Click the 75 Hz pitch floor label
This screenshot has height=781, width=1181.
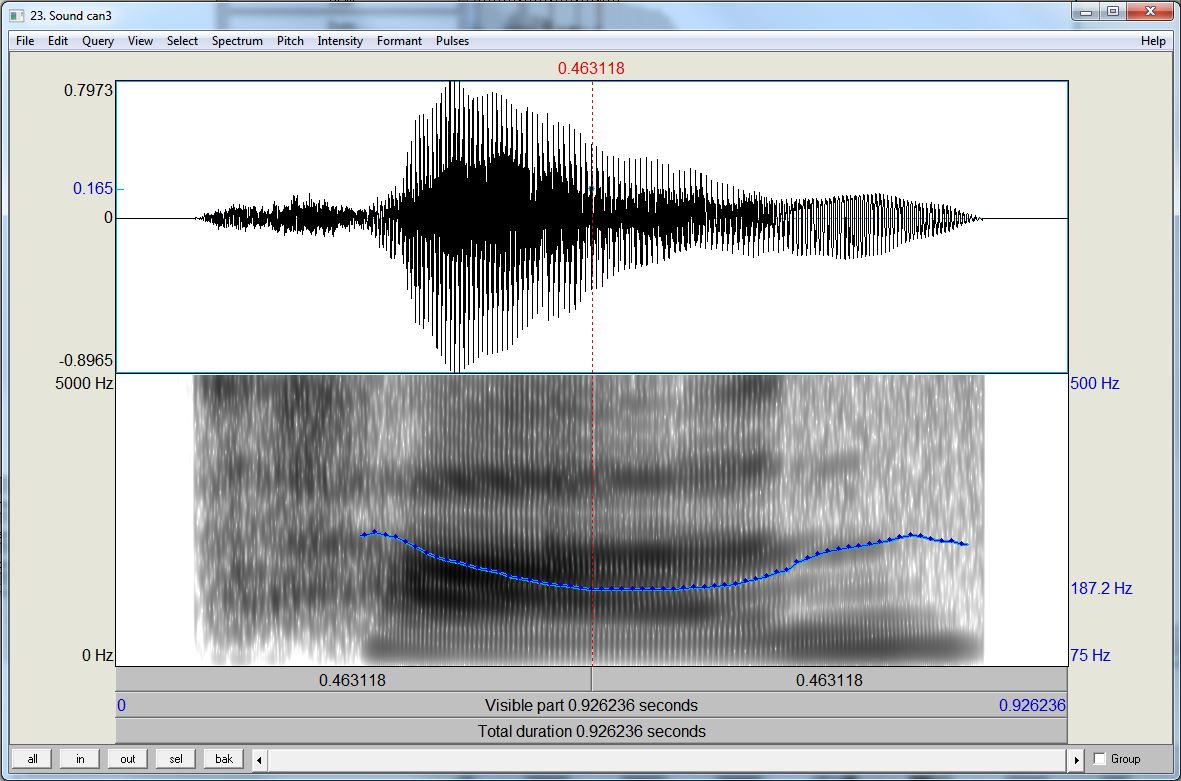pos(1091,655)
